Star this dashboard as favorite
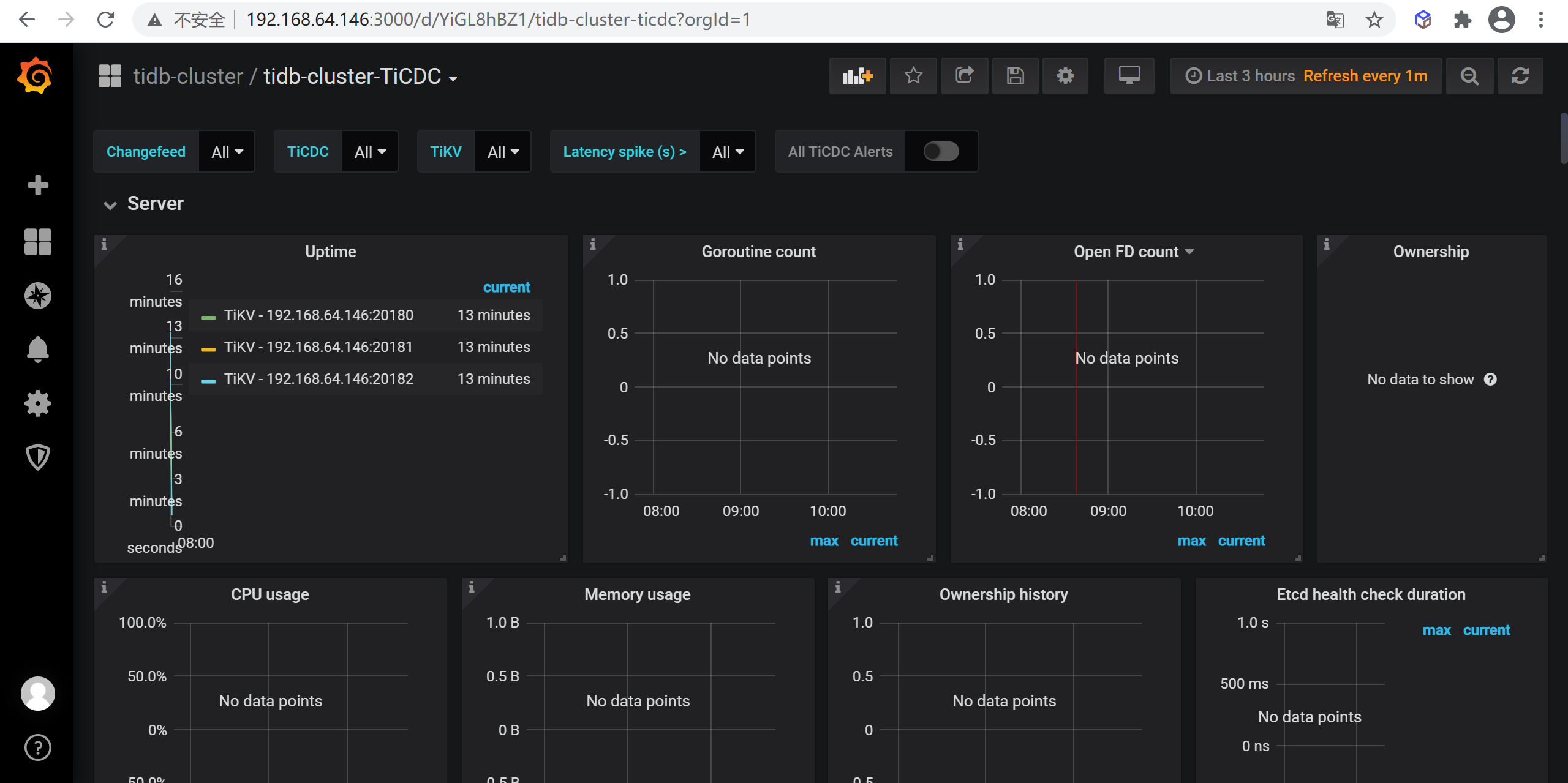Image resolution: width=1568 pixels, height=783 pixels. coord(913,76)
